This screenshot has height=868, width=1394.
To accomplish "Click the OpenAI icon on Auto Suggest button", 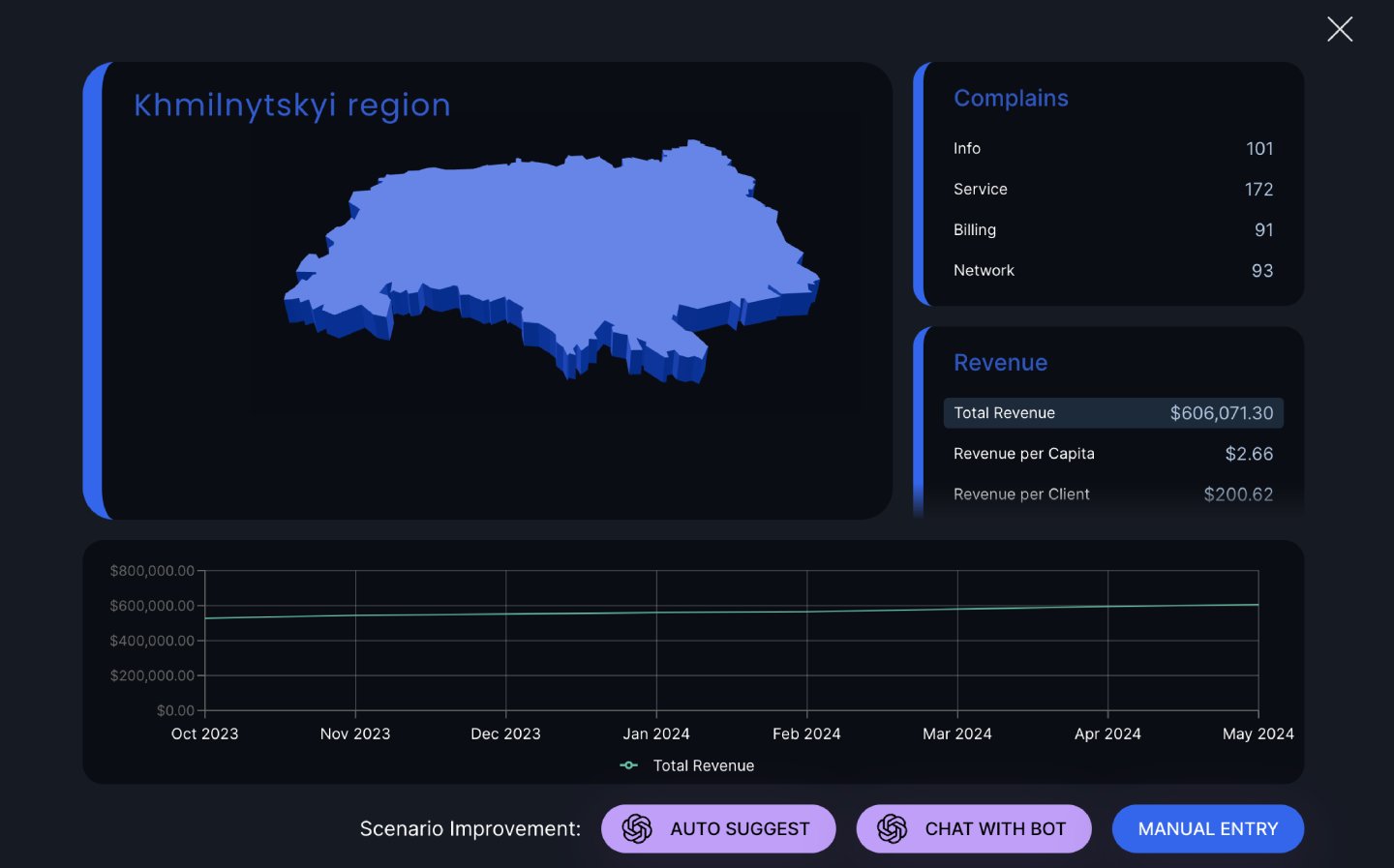I will 638,828.
